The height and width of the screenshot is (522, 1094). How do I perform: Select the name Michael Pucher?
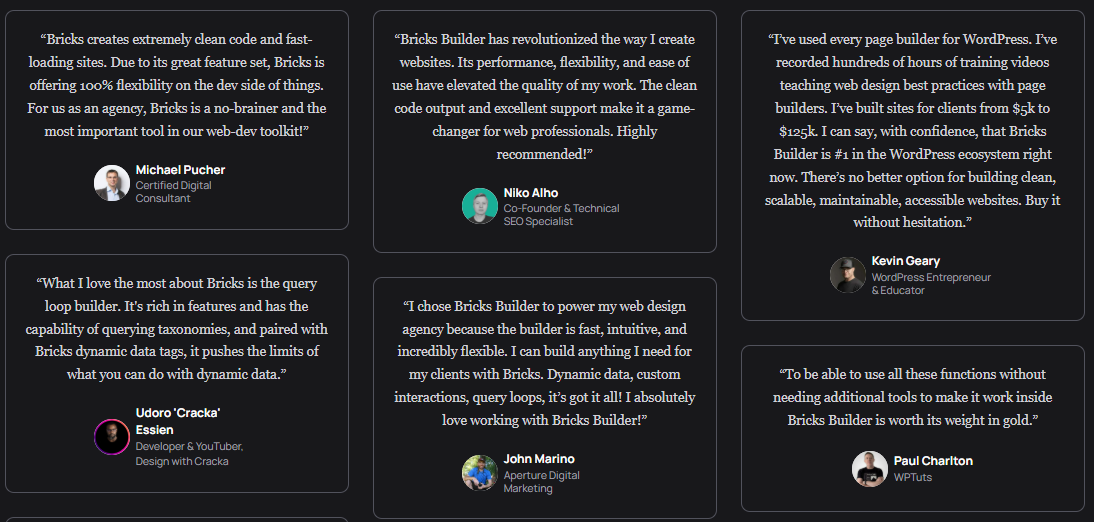pyautogui.click(x=180, y=170)
